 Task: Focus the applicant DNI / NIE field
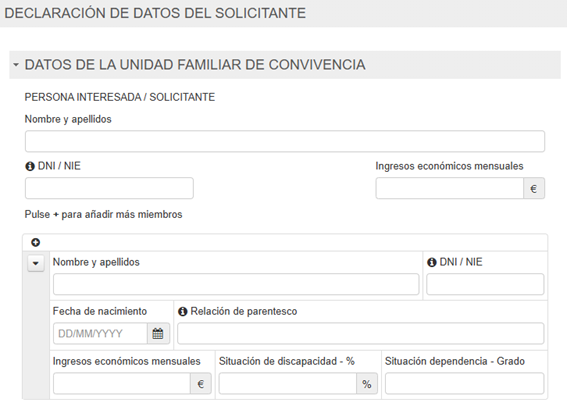(x=109, y=188)
